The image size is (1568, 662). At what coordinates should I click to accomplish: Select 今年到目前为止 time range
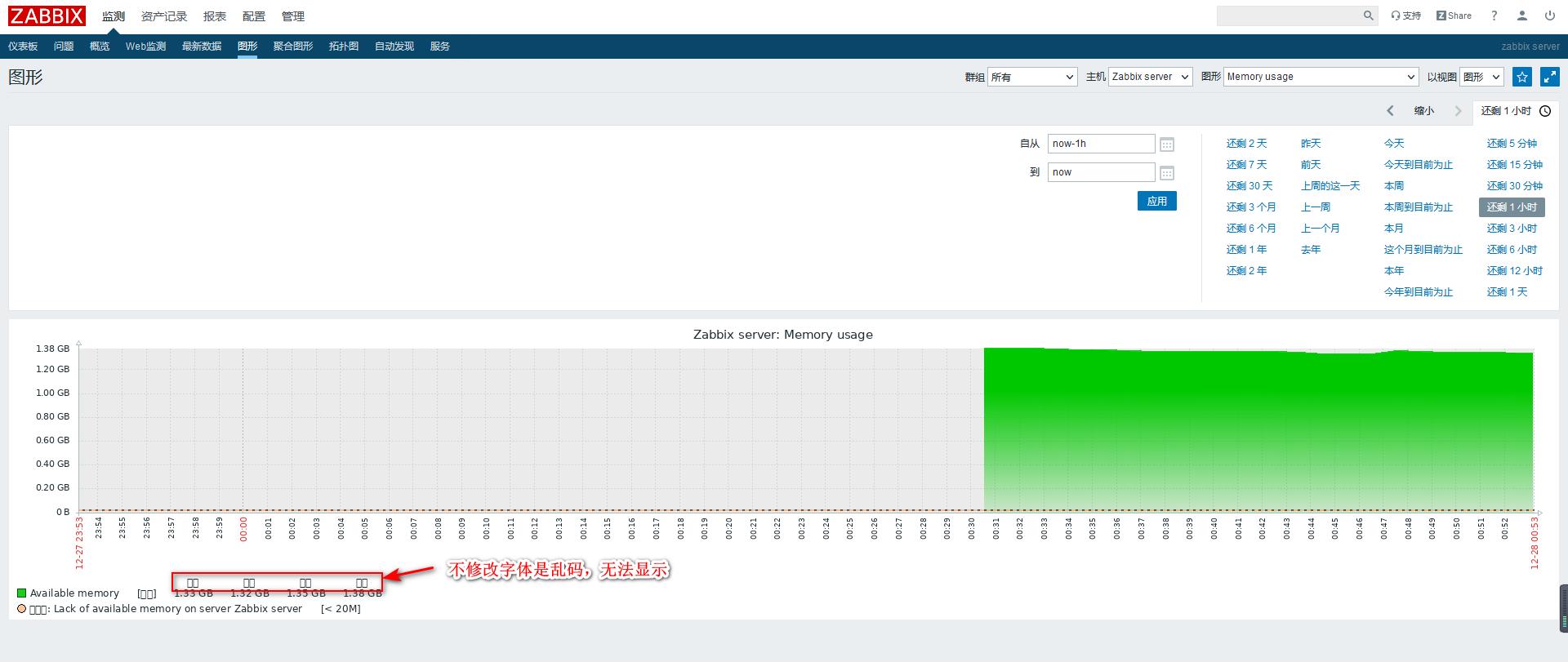(x=1419, y=292)
